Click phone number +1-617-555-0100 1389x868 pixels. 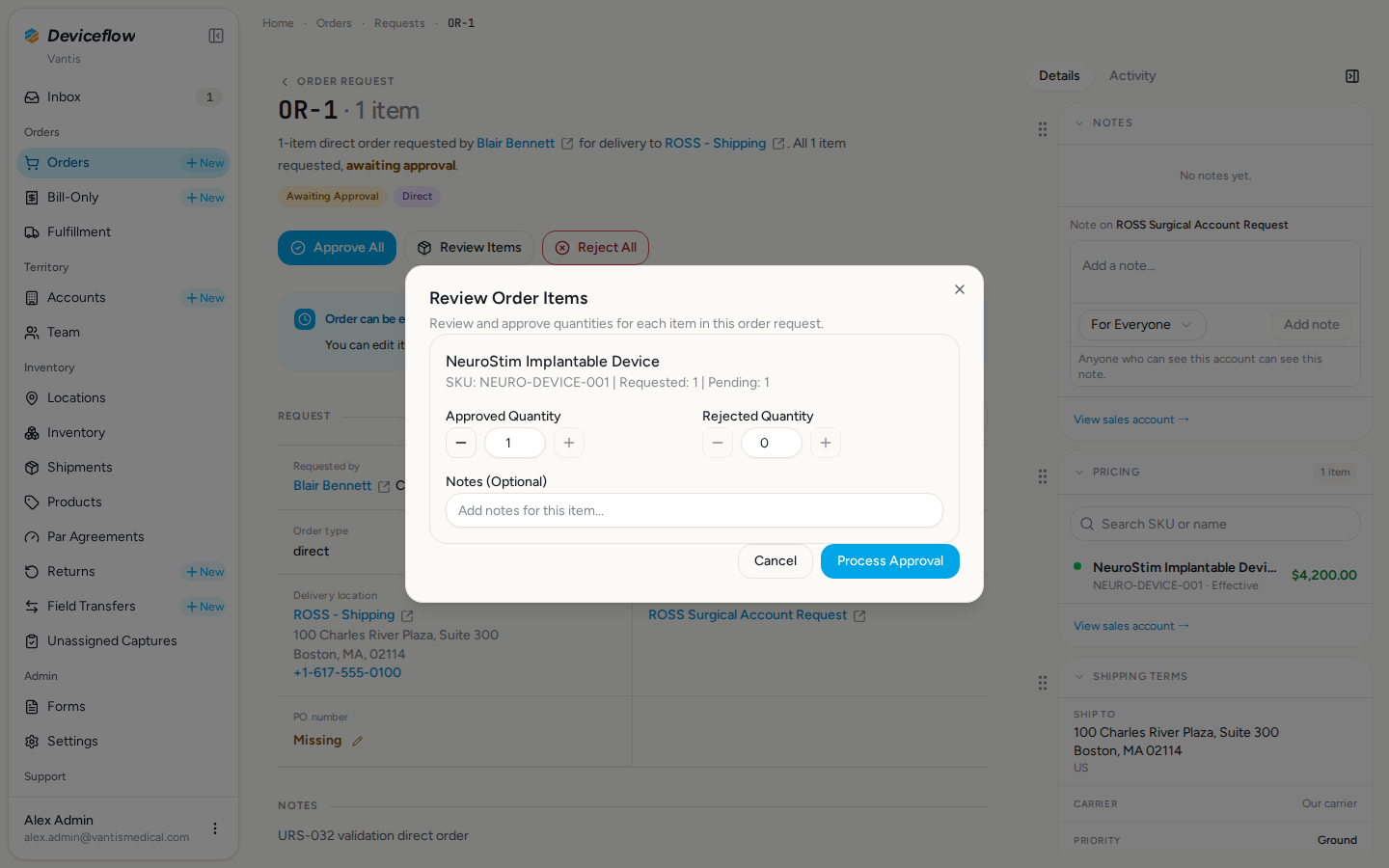coord(347,673)
